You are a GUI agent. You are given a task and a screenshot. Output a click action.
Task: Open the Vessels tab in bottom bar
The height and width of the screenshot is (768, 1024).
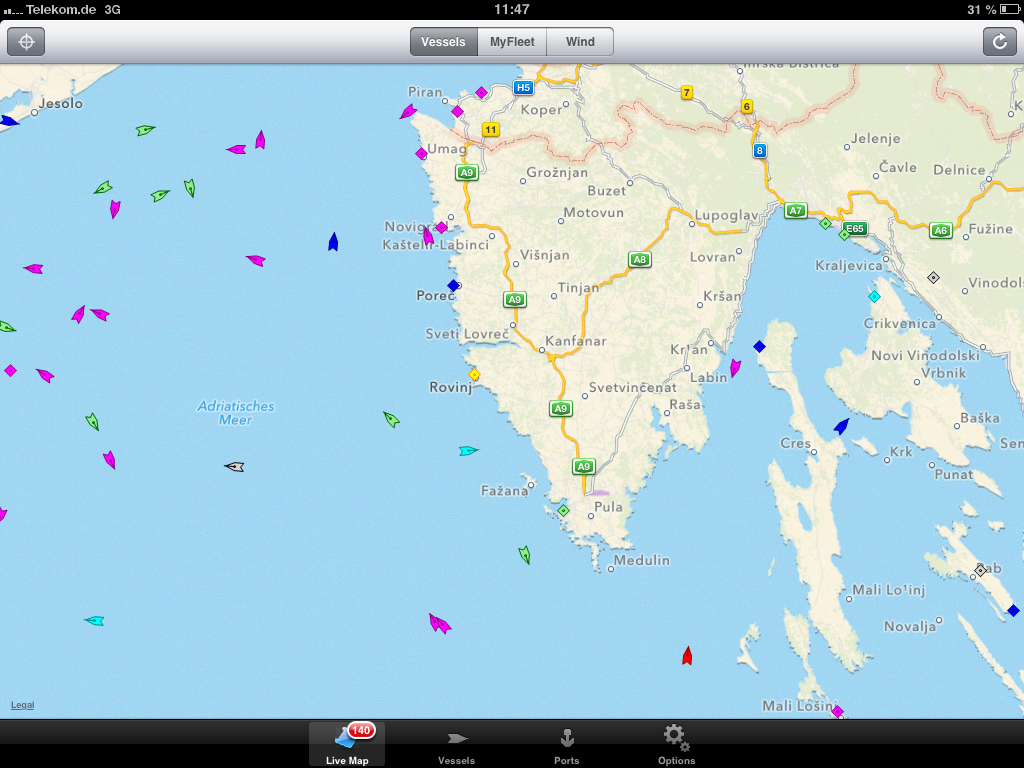click(x=457, y=745)
